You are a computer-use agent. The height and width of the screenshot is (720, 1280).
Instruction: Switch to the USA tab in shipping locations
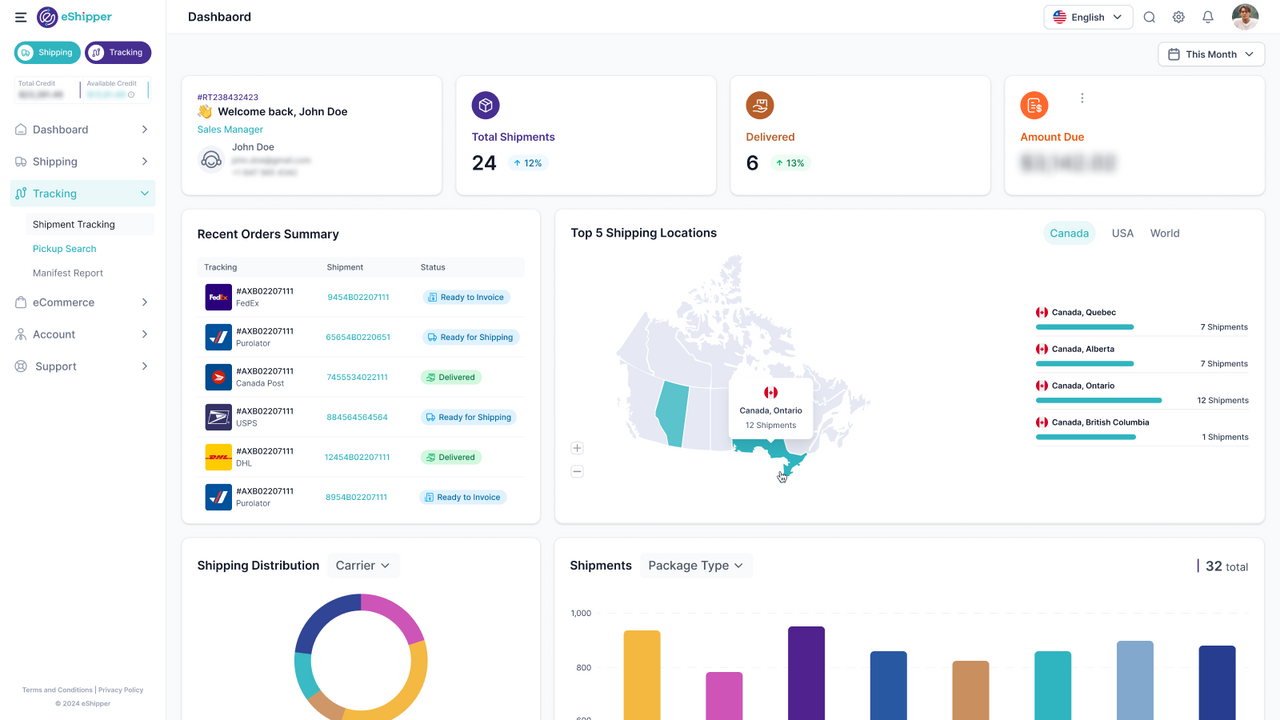pyautogui.click(x=1122, y=233)
